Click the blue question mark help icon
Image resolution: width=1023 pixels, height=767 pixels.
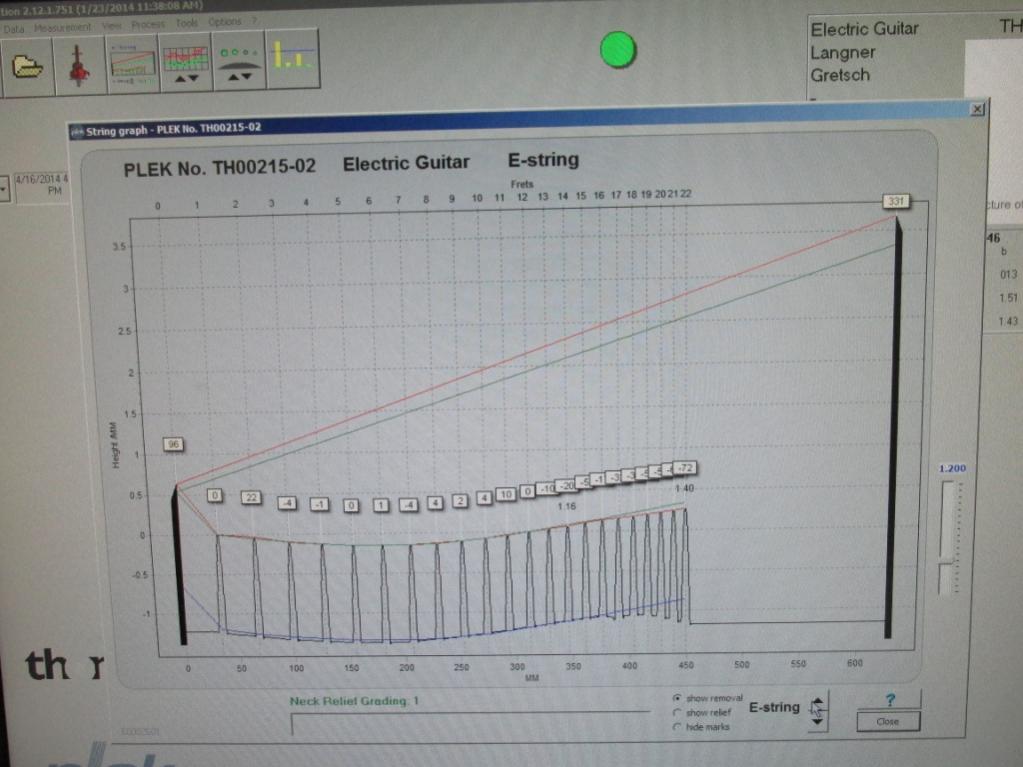(x=890, y=699)
